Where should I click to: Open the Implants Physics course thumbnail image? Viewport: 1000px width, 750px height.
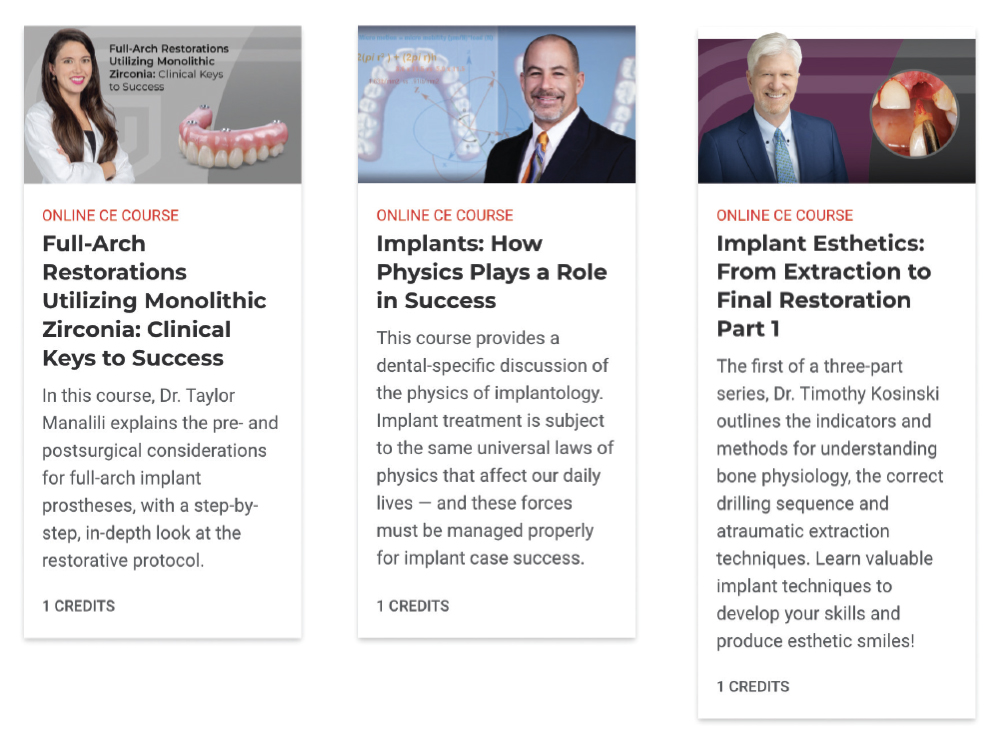pyautogui.click(x=496, y=105)
